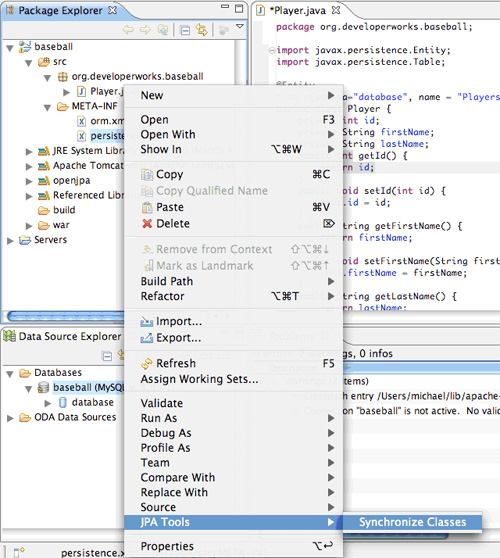Screen dimensions: 500x558
Task: Collapse the META-INF folder
Action: [x=47, y=107]
